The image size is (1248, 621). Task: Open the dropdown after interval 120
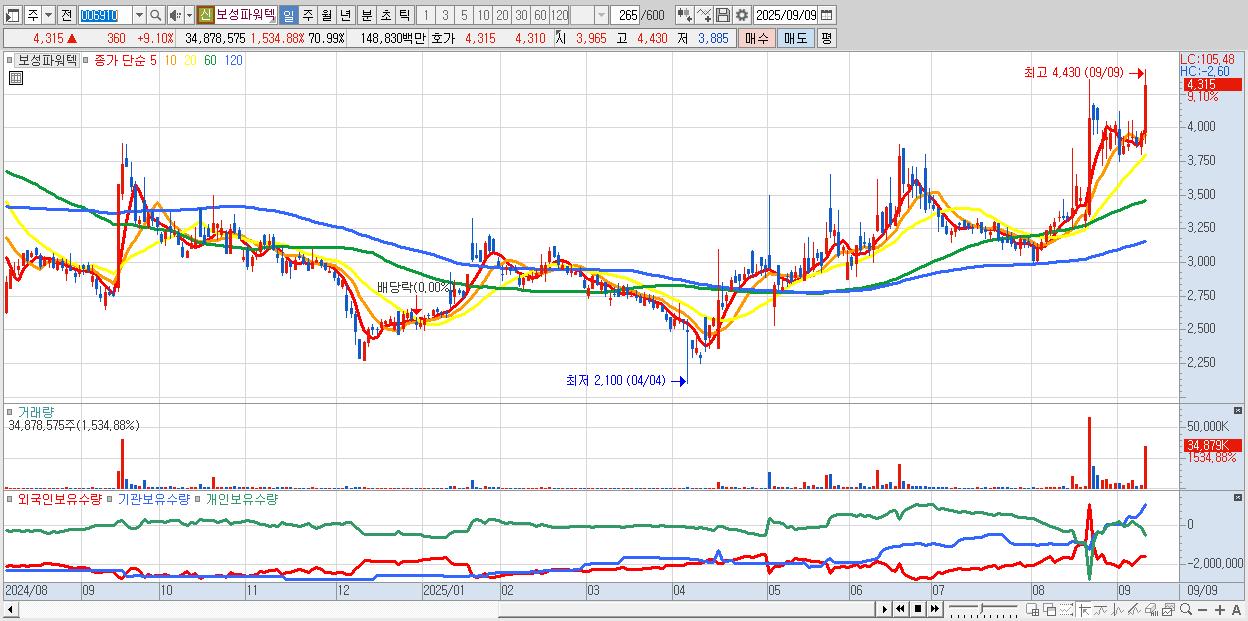click(x=601, y=15)
